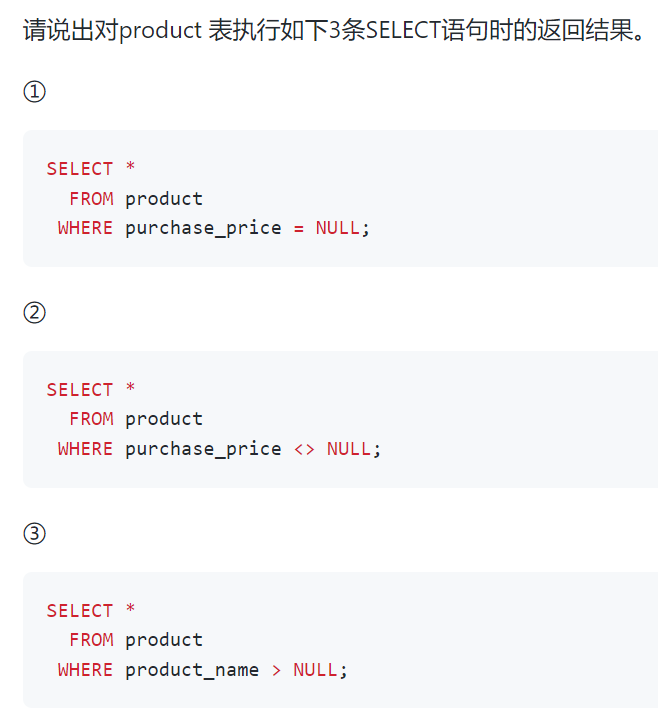The image size is (658, 718).
Task: Click purchase_price in the second query
Action: (203, 450)
